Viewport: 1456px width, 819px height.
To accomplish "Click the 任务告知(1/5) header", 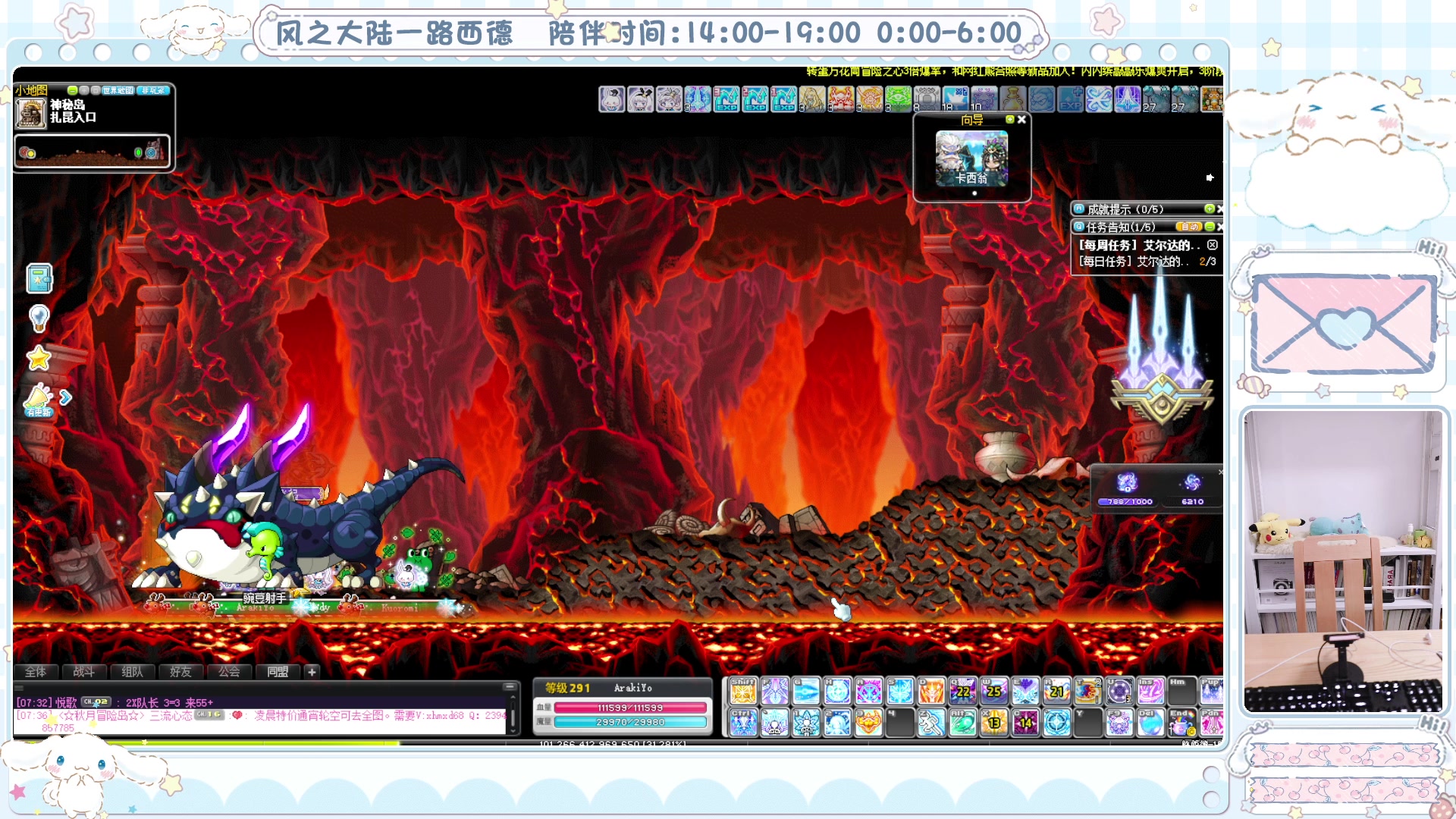I will click(x=1121, y=227).
